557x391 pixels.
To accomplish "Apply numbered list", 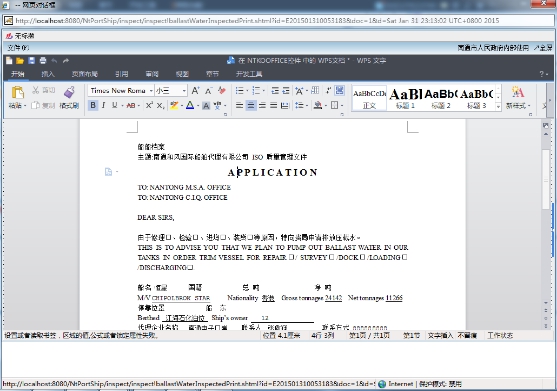I will (256, 91).
